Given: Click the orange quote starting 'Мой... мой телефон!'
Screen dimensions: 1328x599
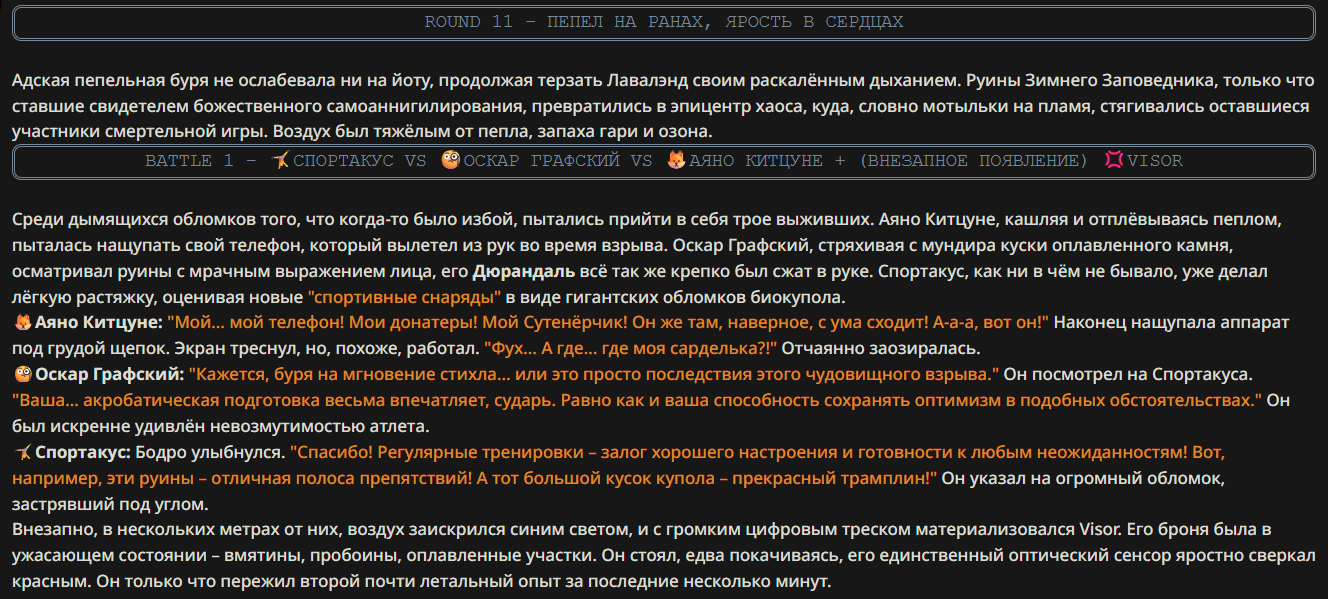Looking at the screenshot, I should coord(608,323).
